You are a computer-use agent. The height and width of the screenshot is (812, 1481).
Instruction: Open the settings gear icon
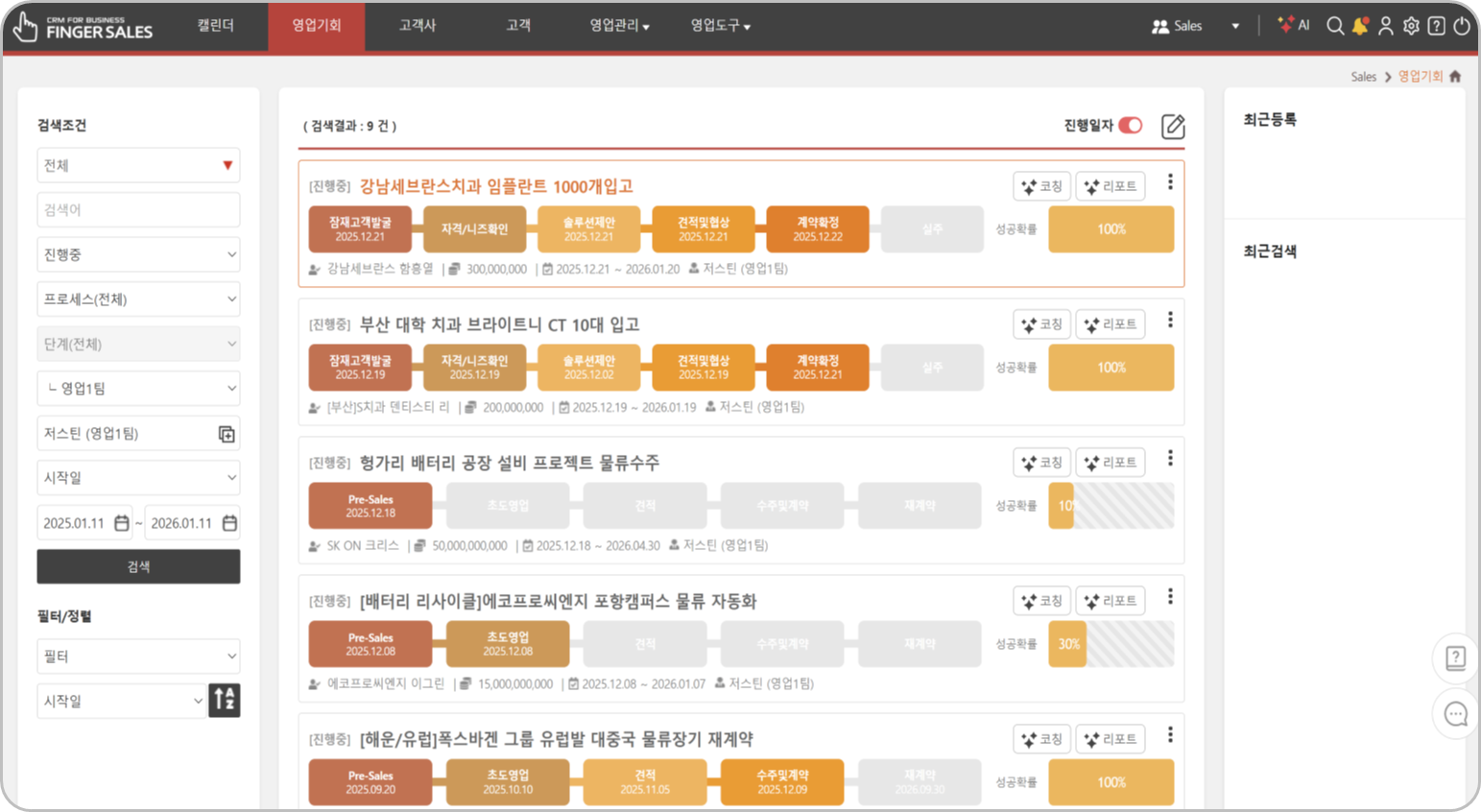tap(1411, 26)
